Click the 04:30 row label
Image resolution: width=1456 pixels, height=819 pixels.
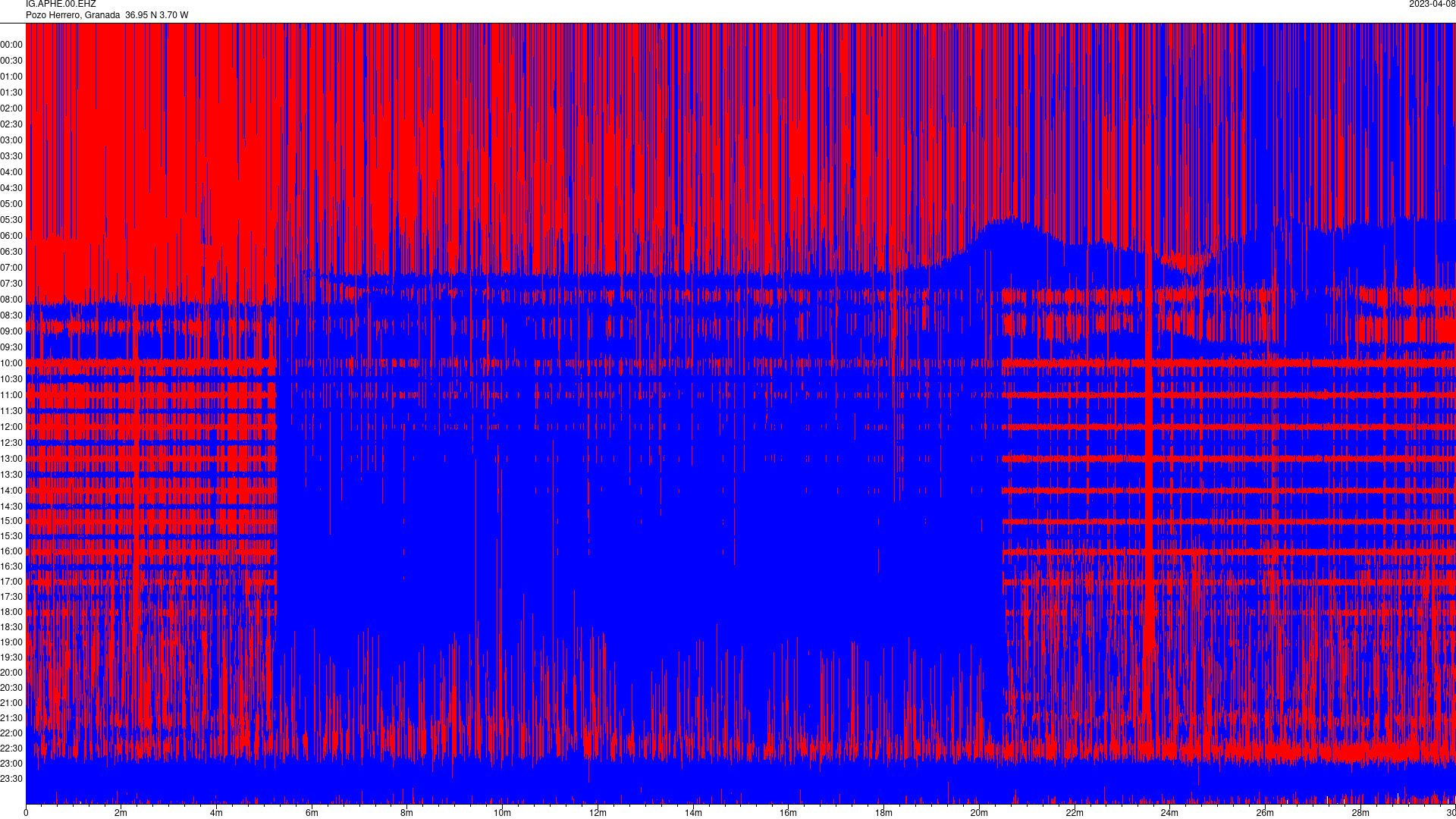click(x=11, y=188)
